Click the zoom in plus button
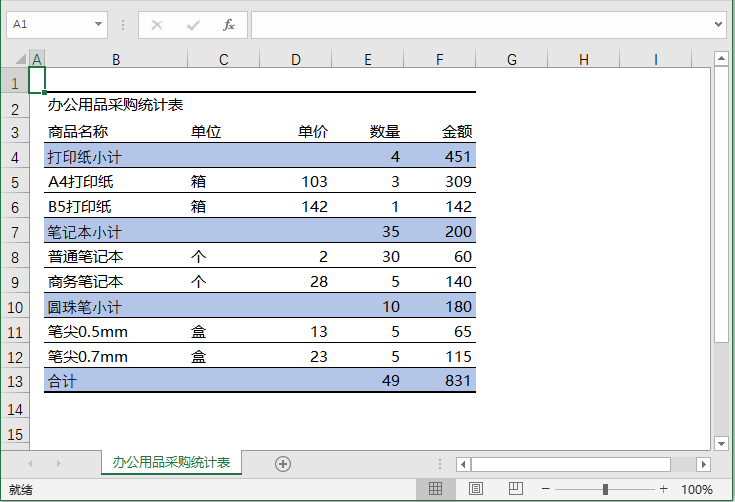The height and width of the screenshot is (502, 735). (x=663, y=489)
